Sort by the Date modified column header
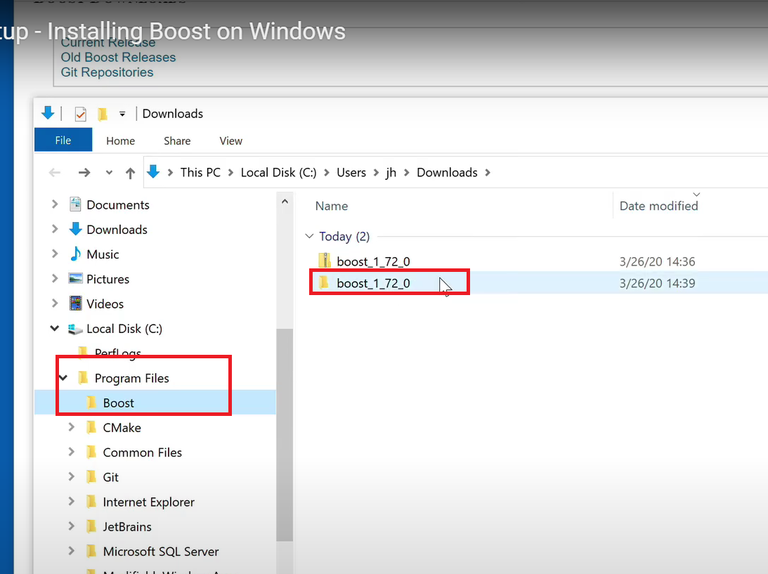The width and height of the screenshot is (768, 574). (x=659, y=206)
